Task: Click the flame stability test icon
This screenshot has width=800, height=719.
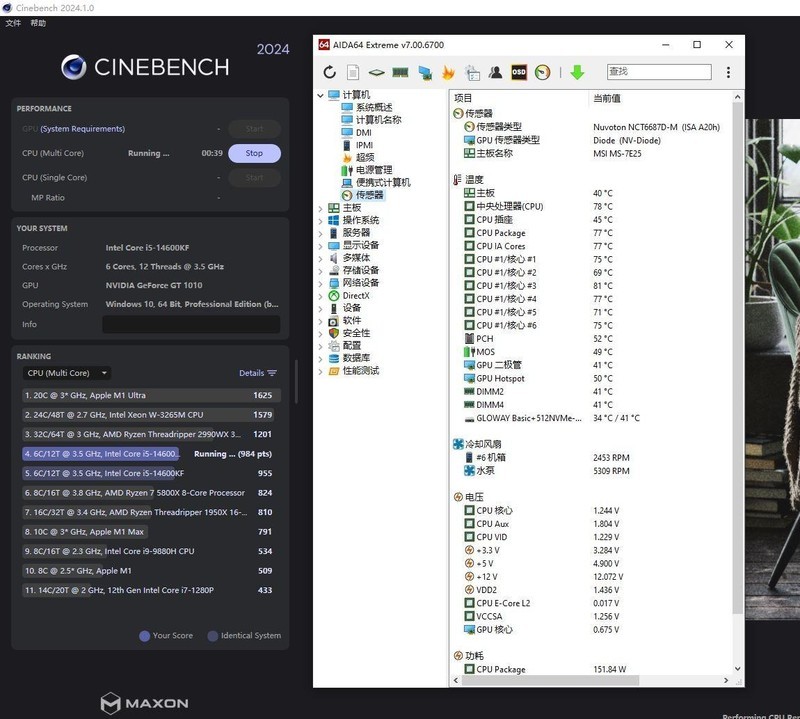Action: point(447,72)
